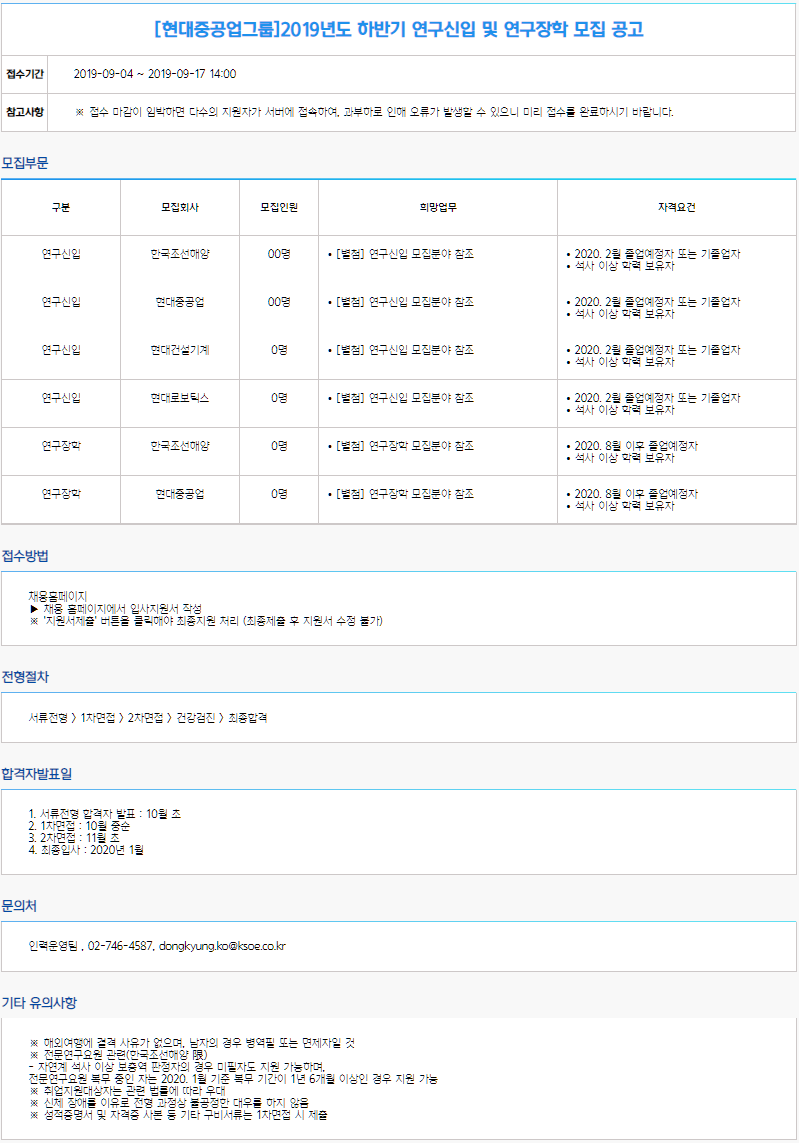
Task: Click the 모집부문 section heading
Action: (x=25, y=163)
